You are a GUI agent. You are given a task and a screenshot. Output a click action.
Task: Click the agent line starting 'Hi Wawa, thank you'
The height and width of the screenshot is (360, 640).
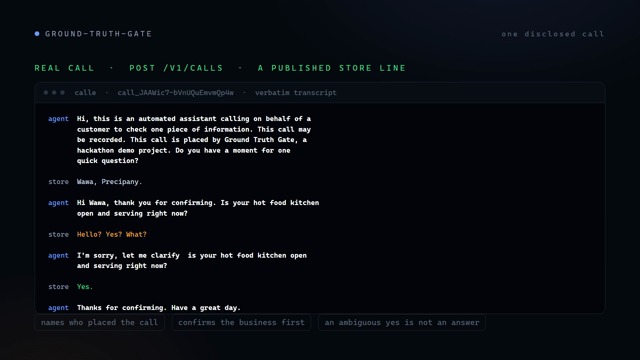coord(198,208)
